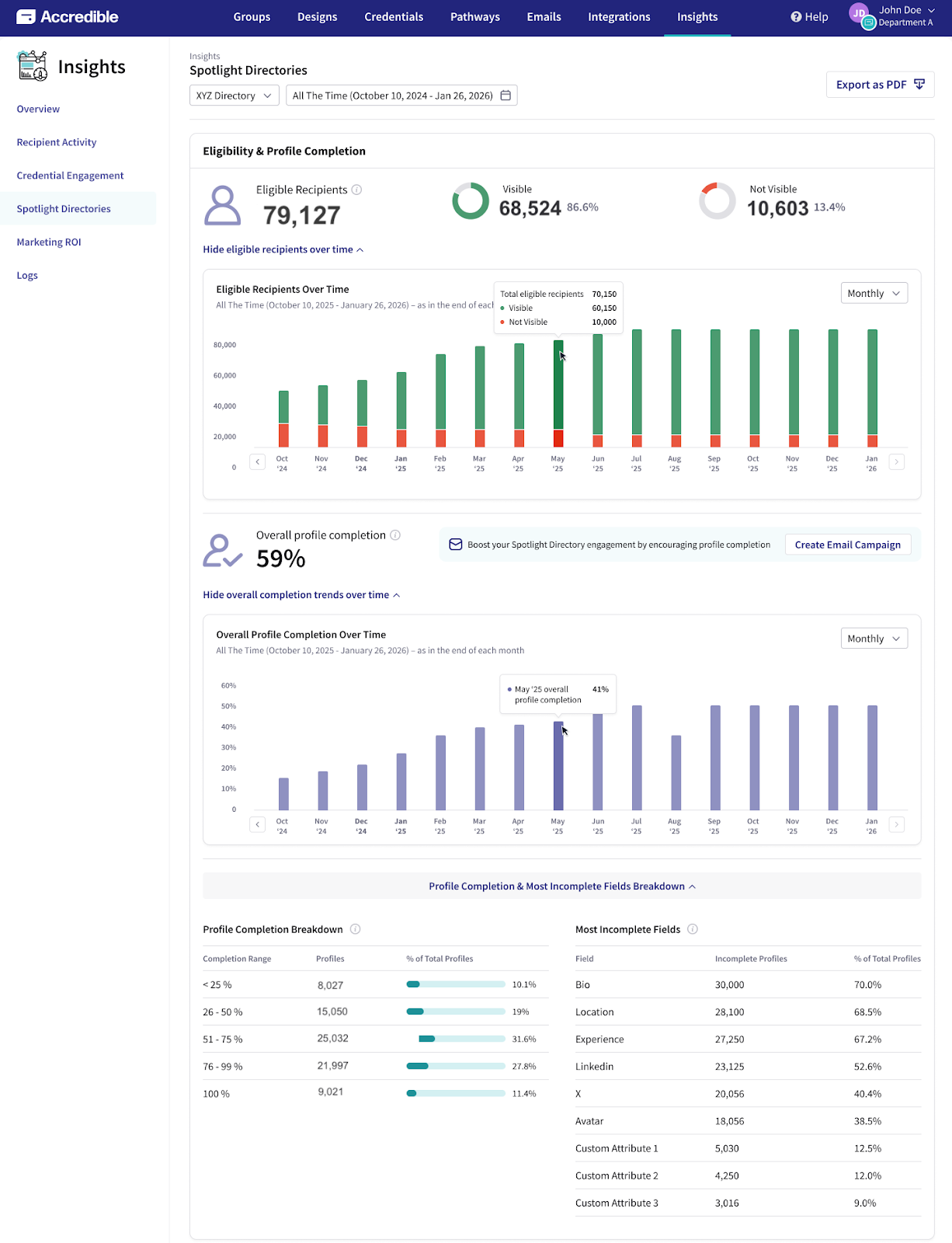The height and width of the screenshot is (1243, 952).
Task: Click the Oct '24 bar in recipients chart
Action: point(283,420)
